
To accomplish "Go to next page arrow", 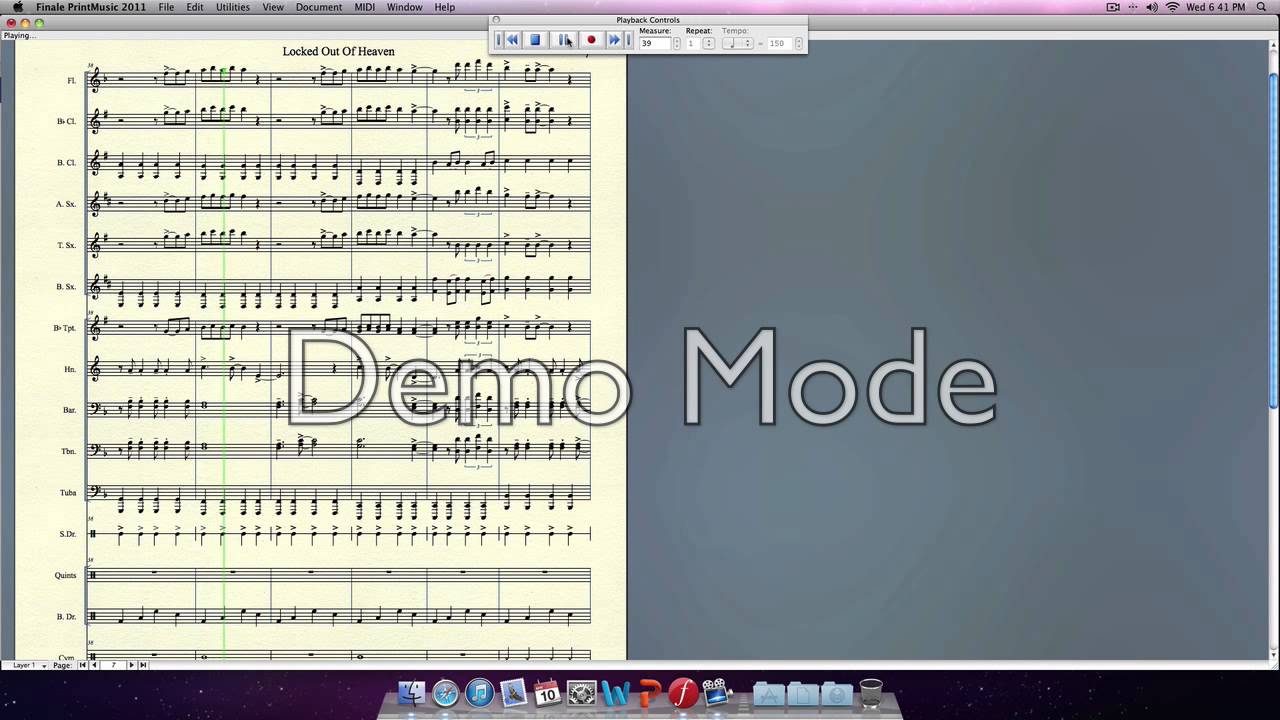I will coord(131,665).
